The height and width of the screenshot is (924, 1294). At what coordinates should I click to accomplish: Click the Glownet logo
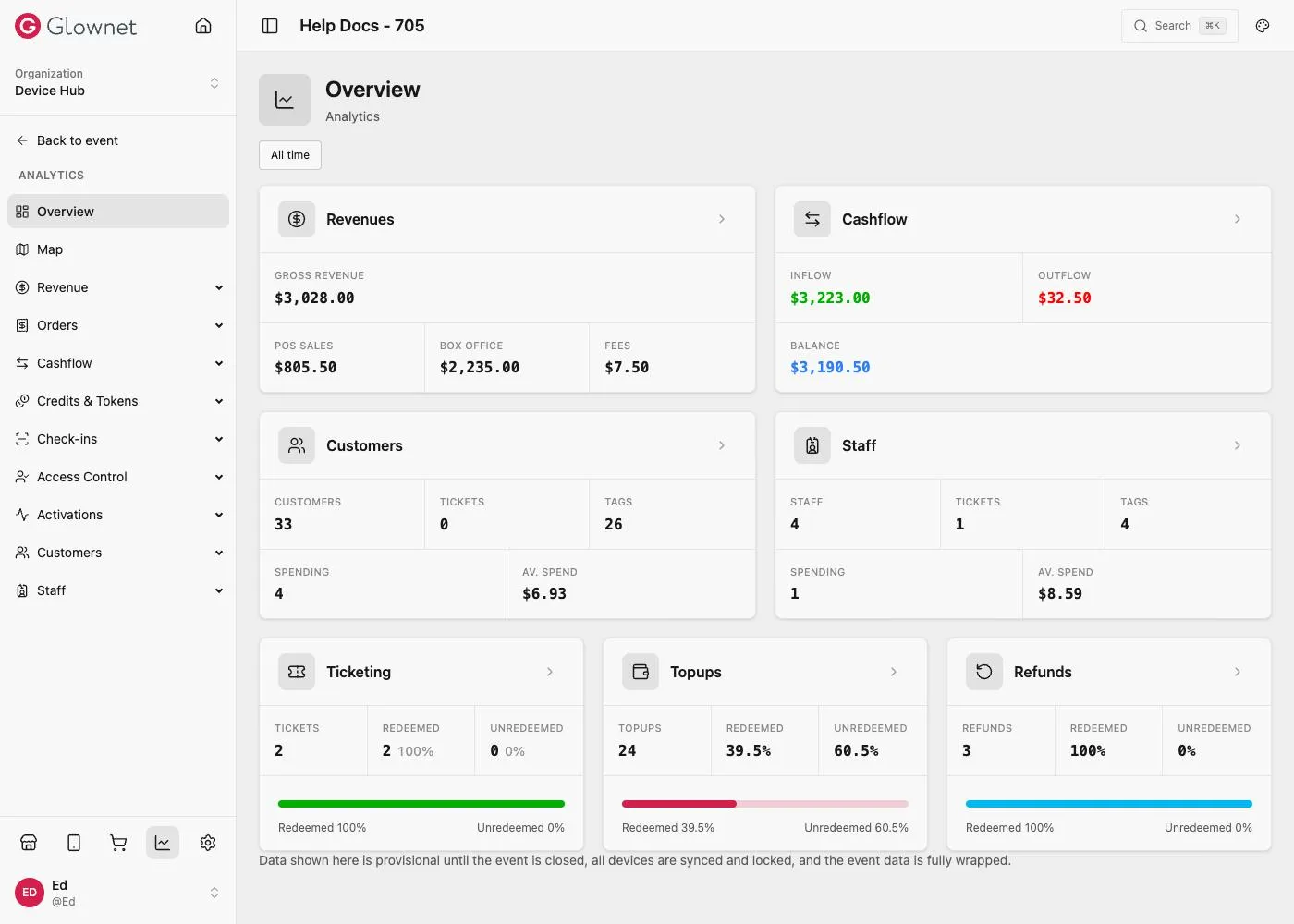pyautogui.click(x=76, y=26)
